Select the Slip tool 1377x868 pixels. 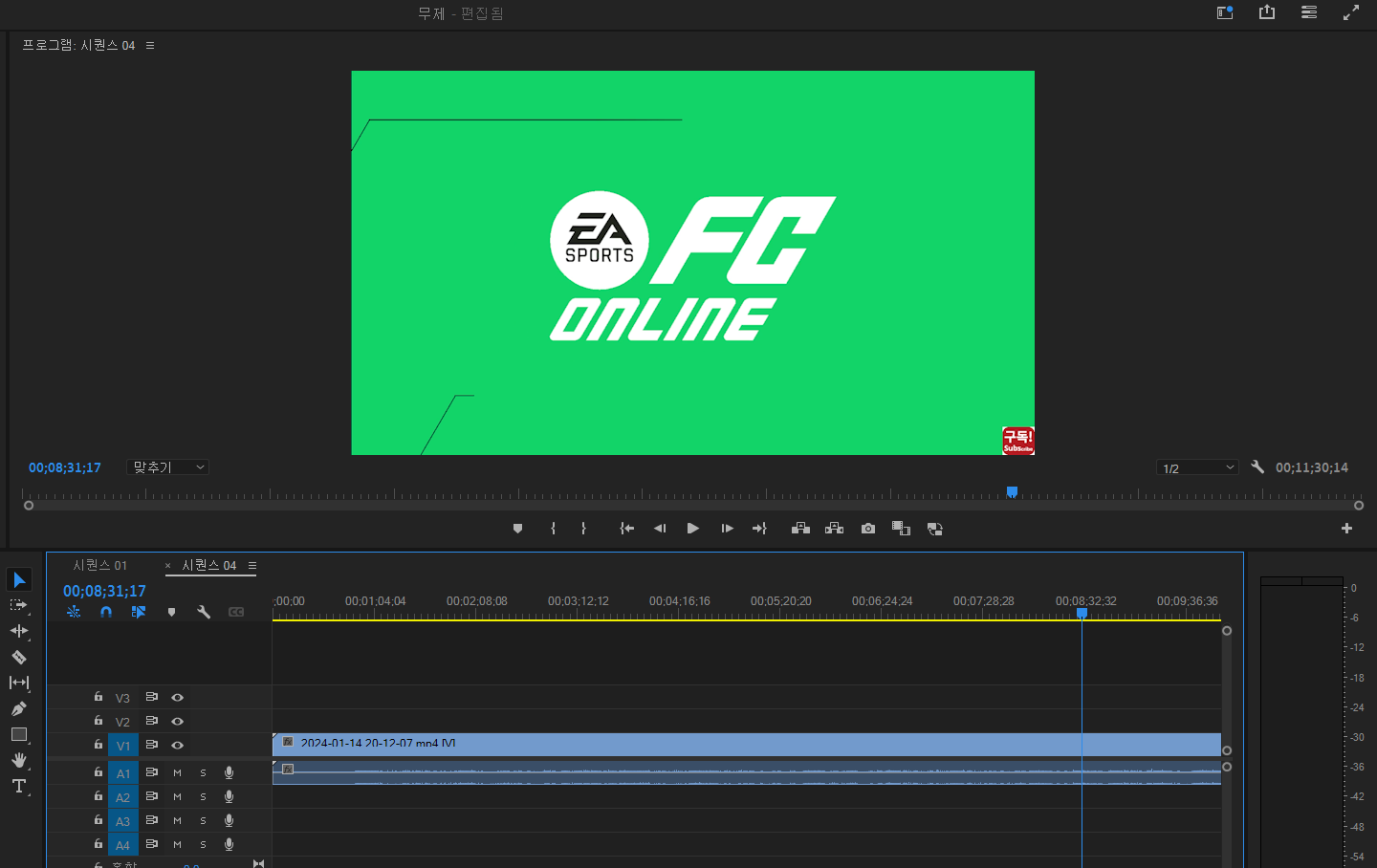click(x=19, y=683)
